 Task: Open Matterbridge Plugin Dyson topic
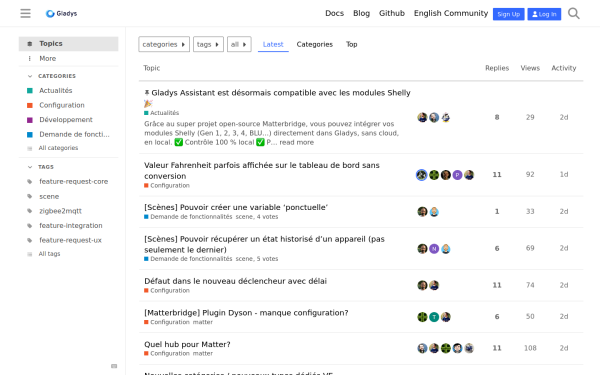pos(246,313)
